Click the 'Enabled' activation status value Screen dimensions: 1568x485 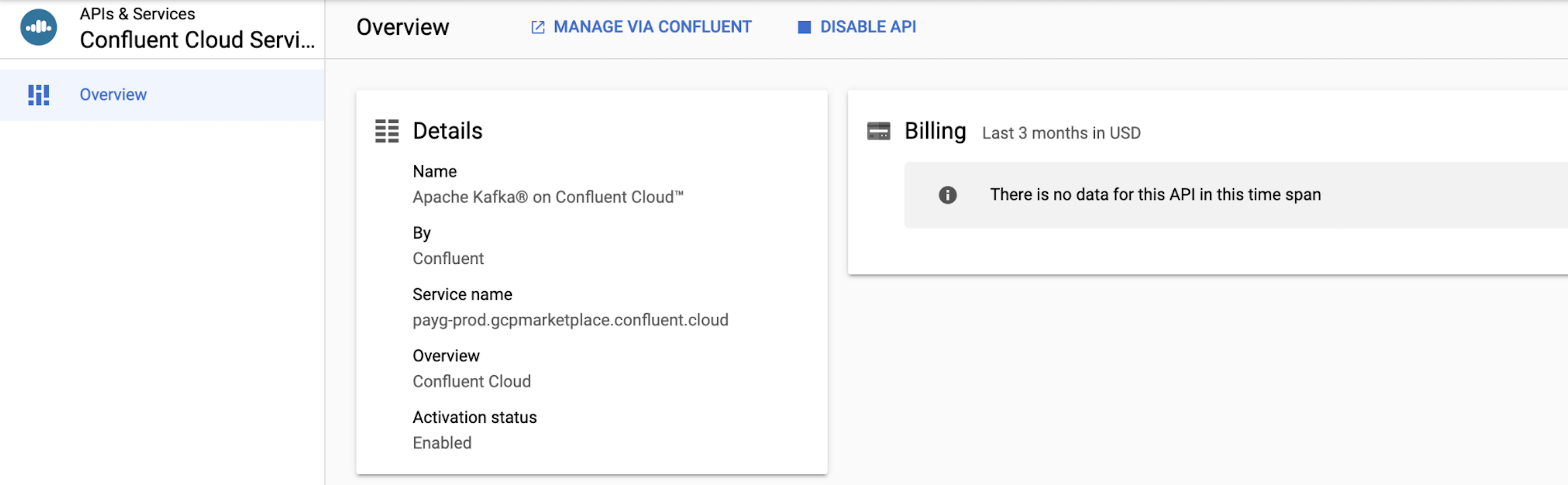[442, 442]
